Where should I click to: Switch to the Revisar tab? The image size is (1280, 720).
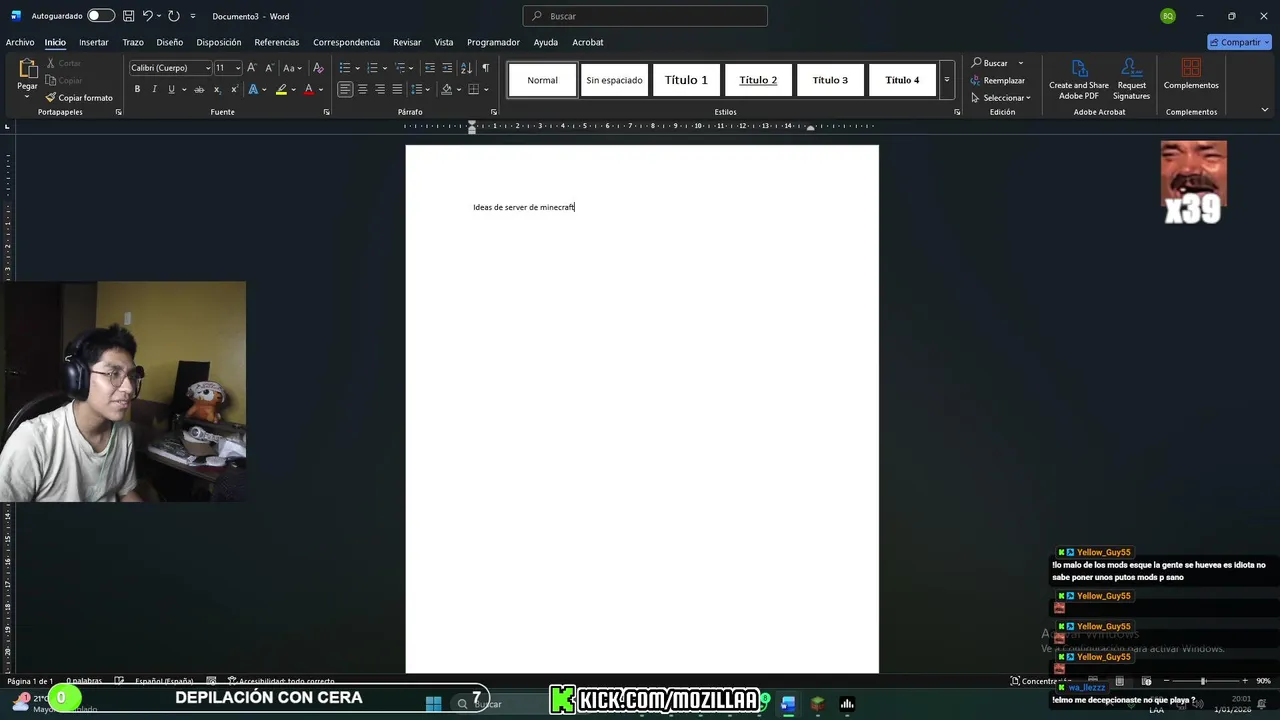pyautogui.click(x=407, y=42)
